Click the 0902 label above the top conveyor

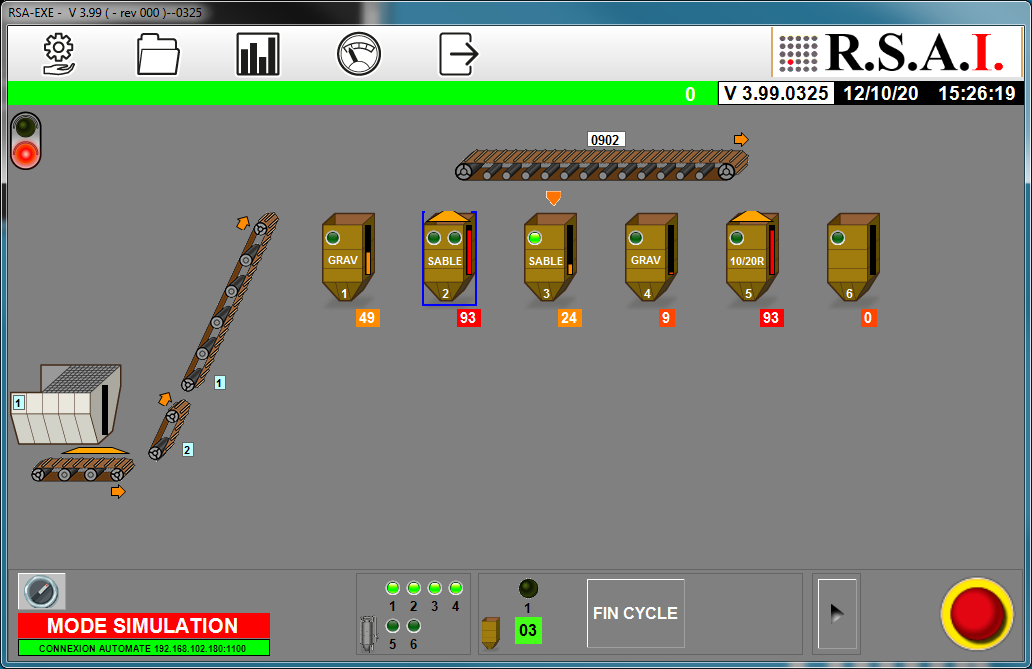click(x=606, y=140)
